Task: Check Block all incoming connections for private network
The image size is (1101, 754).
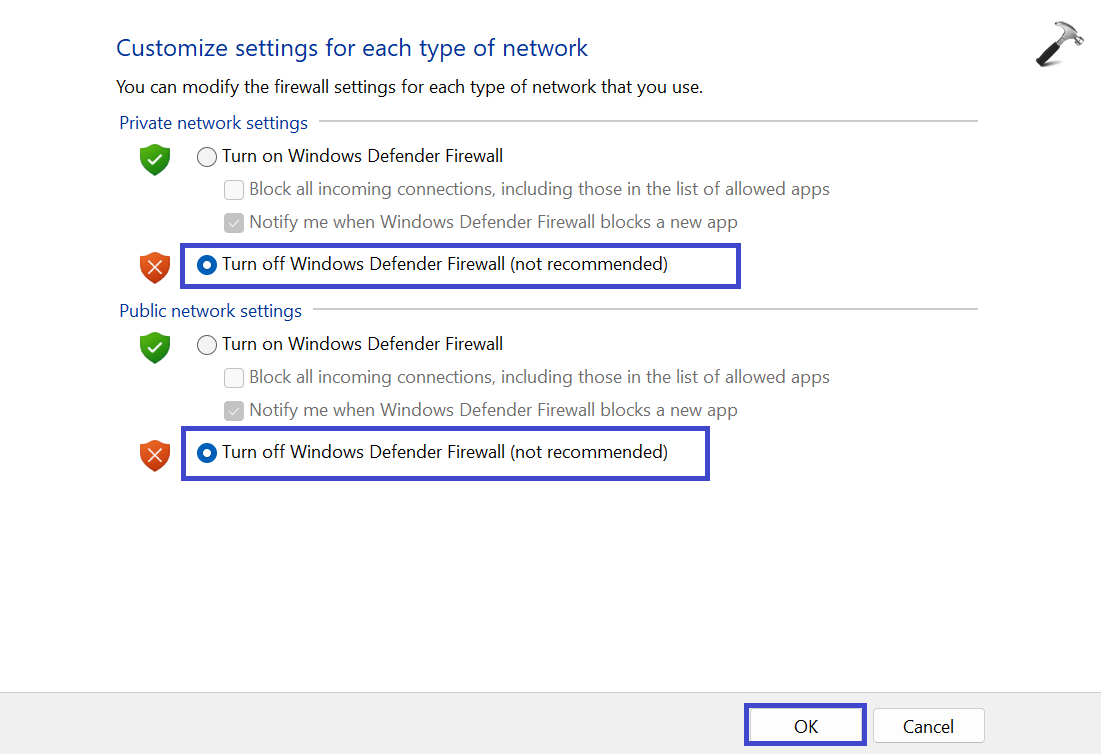Action: click(234, 189)
